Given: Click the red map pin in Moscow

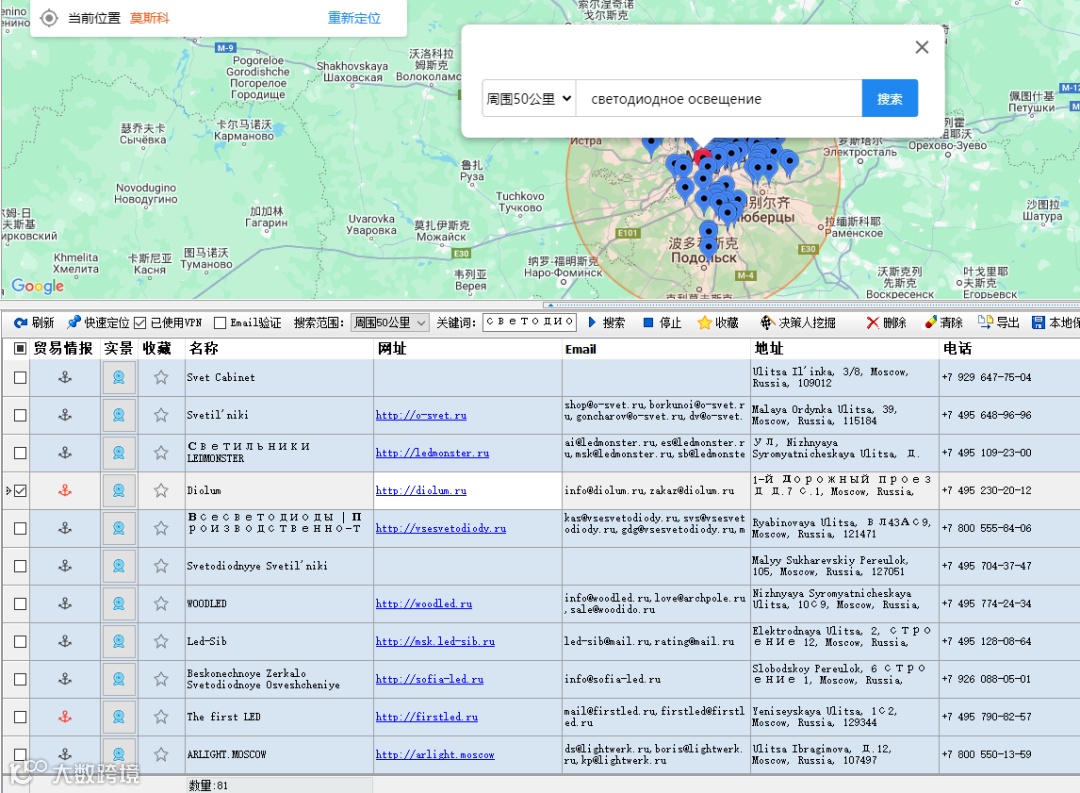Looking at the screenshot, I should (x=702, y=157).
